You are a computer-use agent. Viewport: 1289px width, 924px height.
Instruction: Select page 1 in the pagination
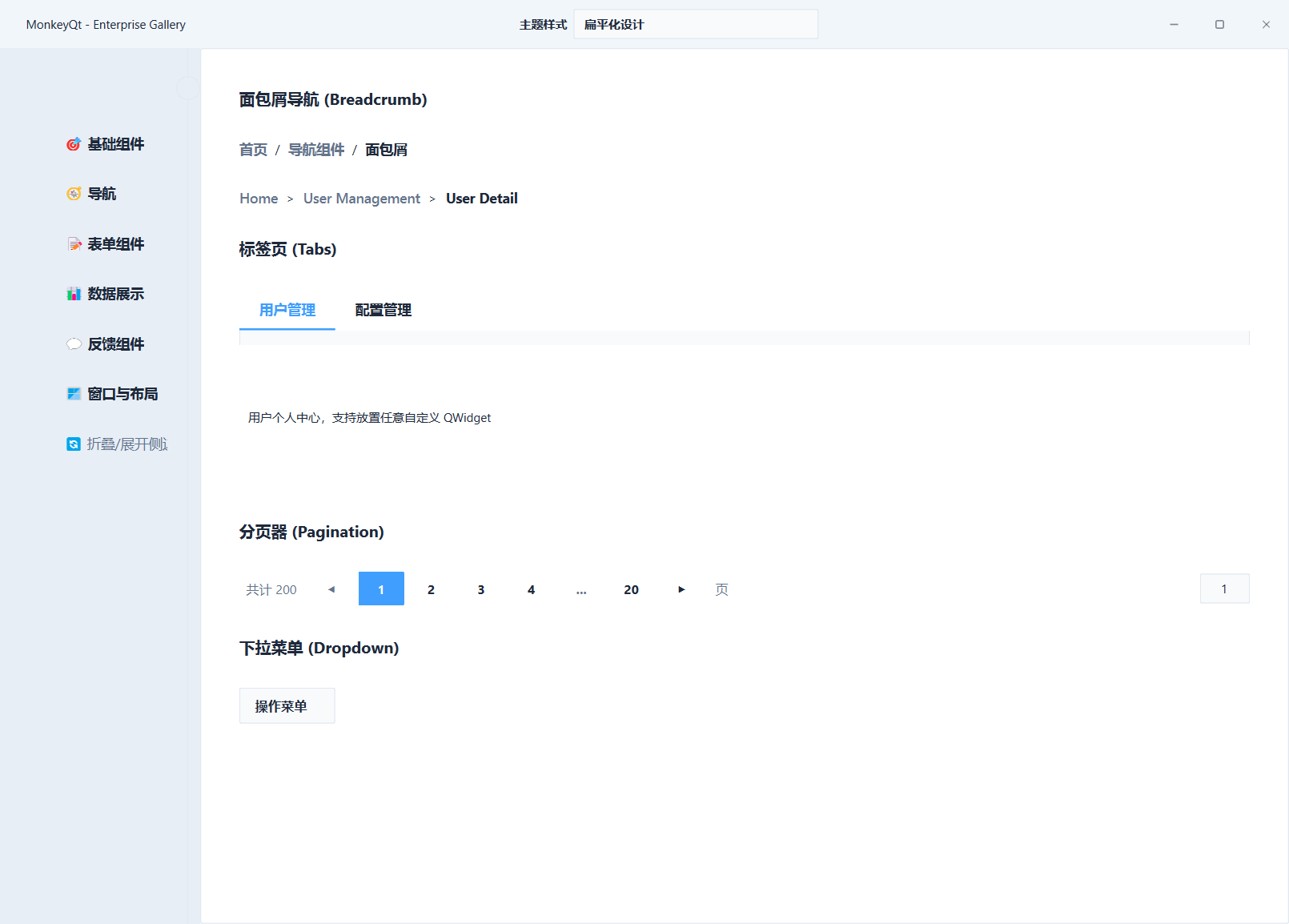click(x=381, y=589)
